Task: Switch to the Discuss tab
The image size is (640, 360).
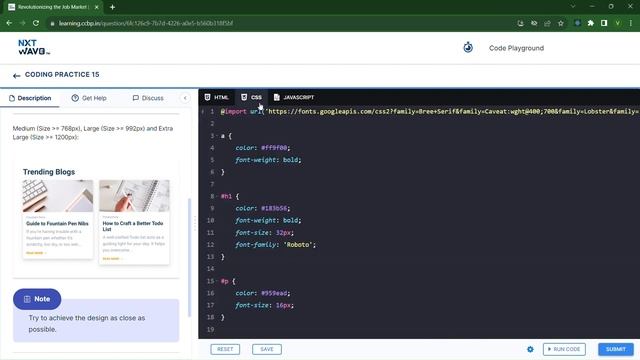Action: [148, 98]
